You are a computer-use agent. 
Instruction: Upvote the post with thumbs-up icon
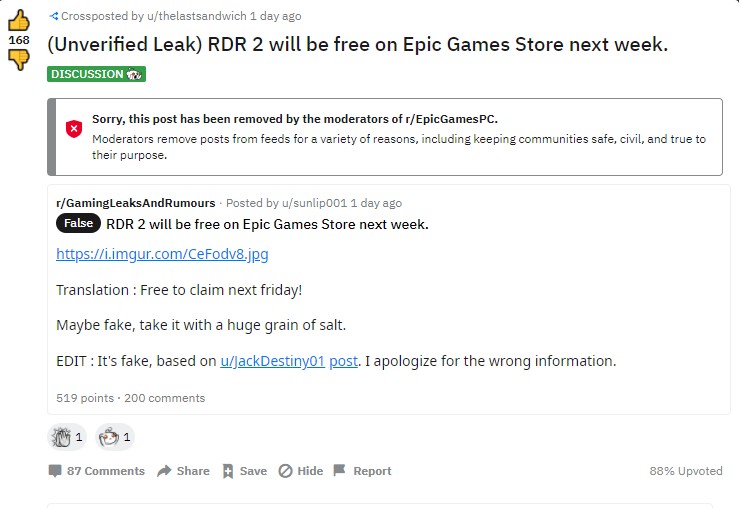(x=19, y=20)
